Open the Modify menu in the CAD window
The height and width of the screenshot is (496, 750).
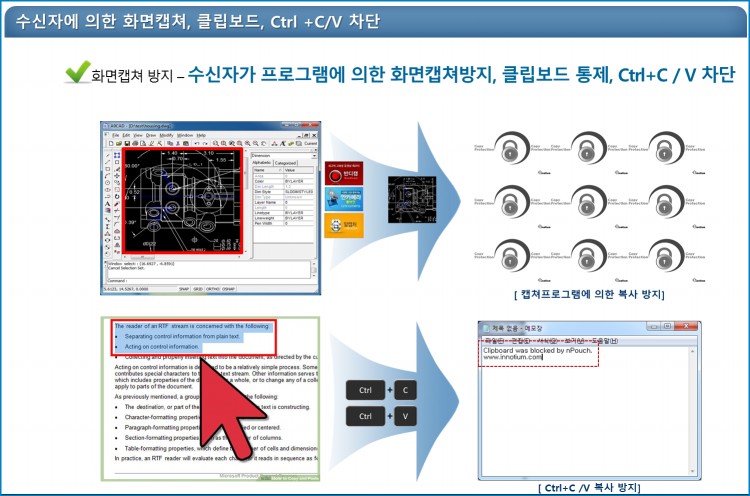[167, 134]
